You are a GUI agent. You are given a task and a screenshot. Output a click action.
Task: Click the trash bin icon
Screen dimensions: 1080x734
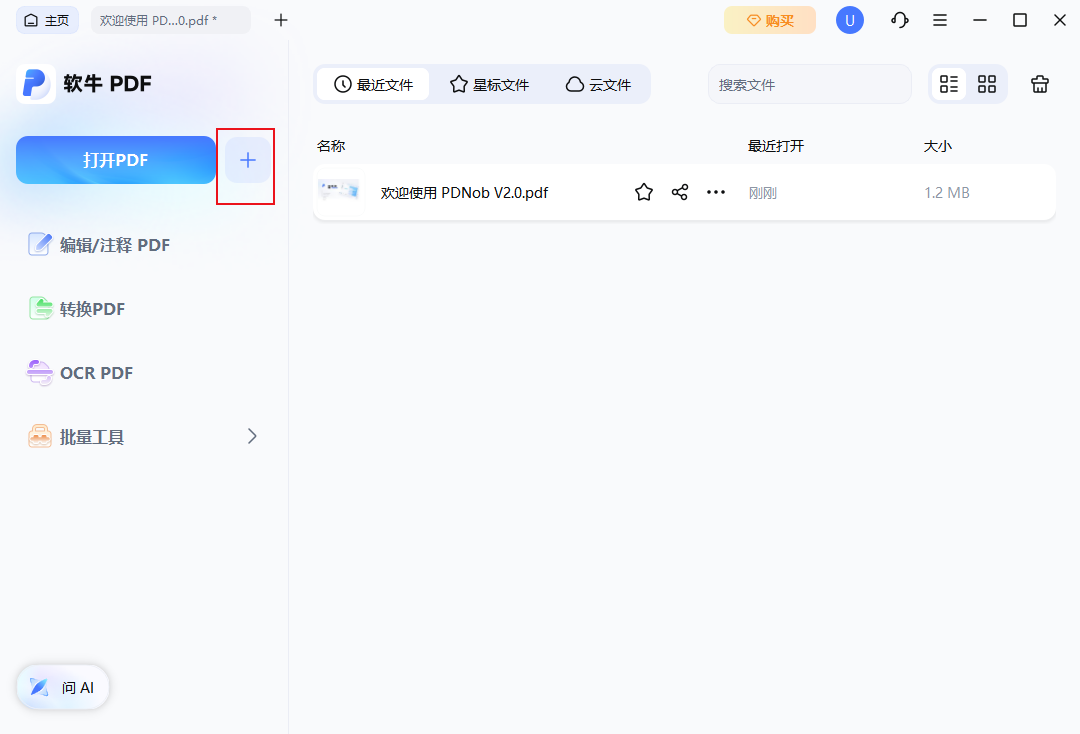coord(1039,84)
